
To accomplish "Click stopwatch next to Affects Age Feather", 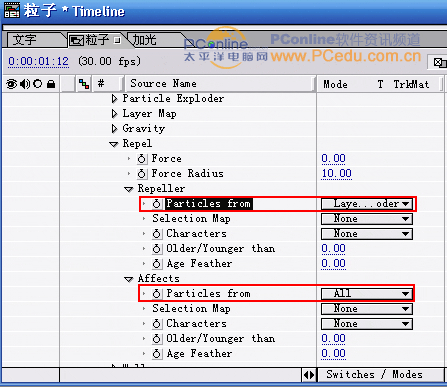I will click(157, 354).
